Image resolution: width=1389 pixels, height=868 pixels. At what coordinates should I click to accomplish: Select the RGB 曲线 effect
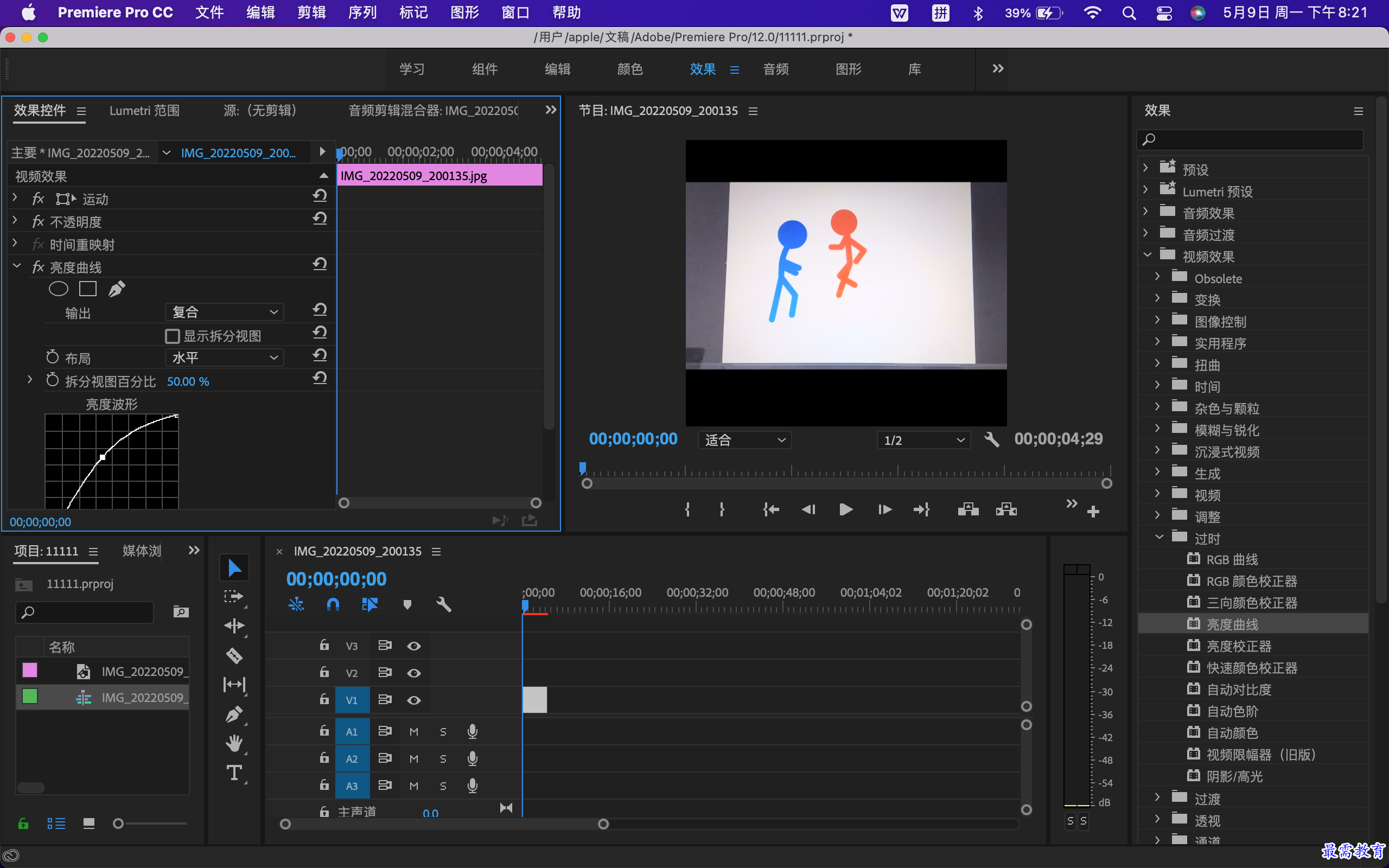tap(1232, 559)
